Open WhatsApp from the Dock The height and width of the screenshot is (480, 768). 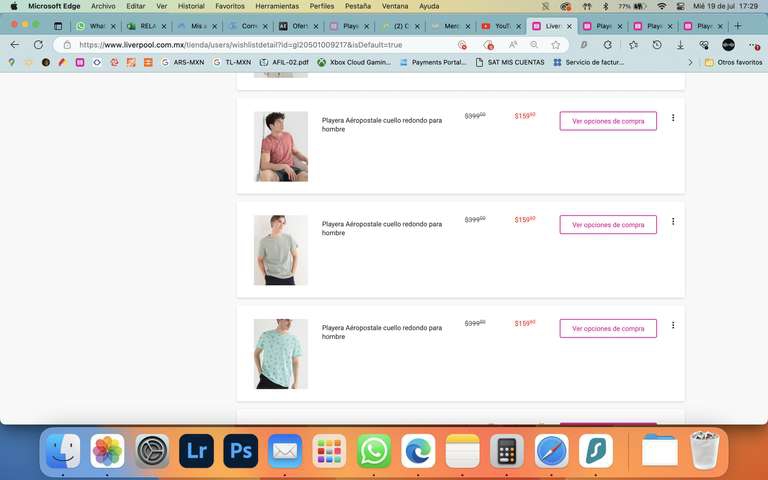coord(374,451)
